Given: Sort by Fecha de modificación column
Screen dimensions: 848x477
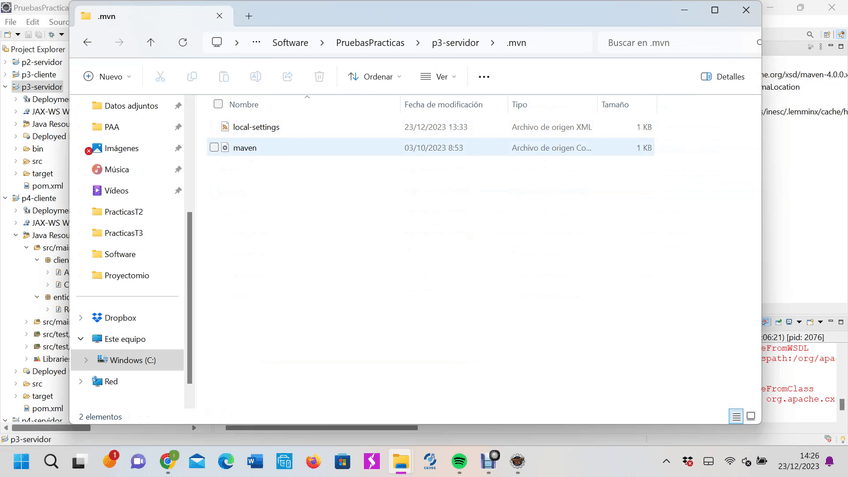Looking at the screenshot, I should pos(443,105).
